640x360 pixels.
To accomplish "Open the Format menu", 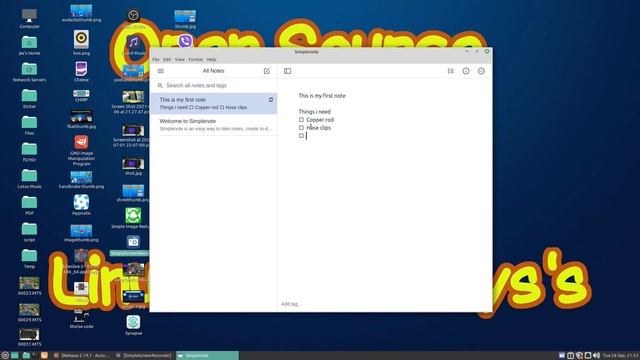I will point(196,60).
